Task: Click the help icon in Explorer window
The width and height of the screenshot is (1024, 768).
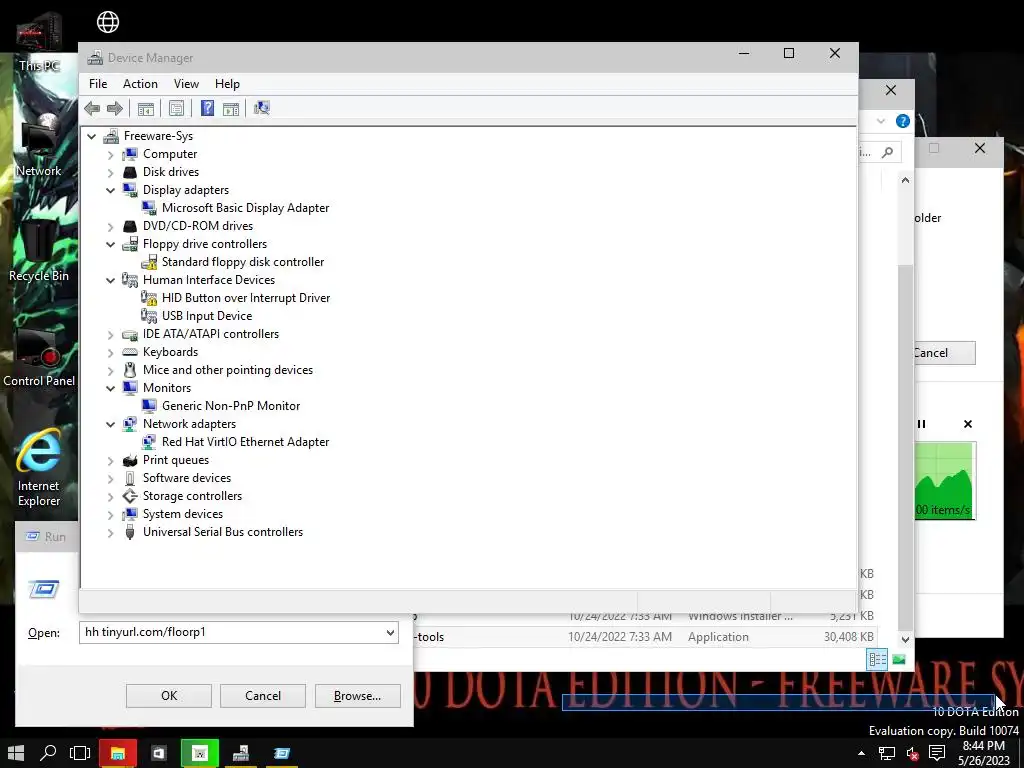Action: (903, 121)
